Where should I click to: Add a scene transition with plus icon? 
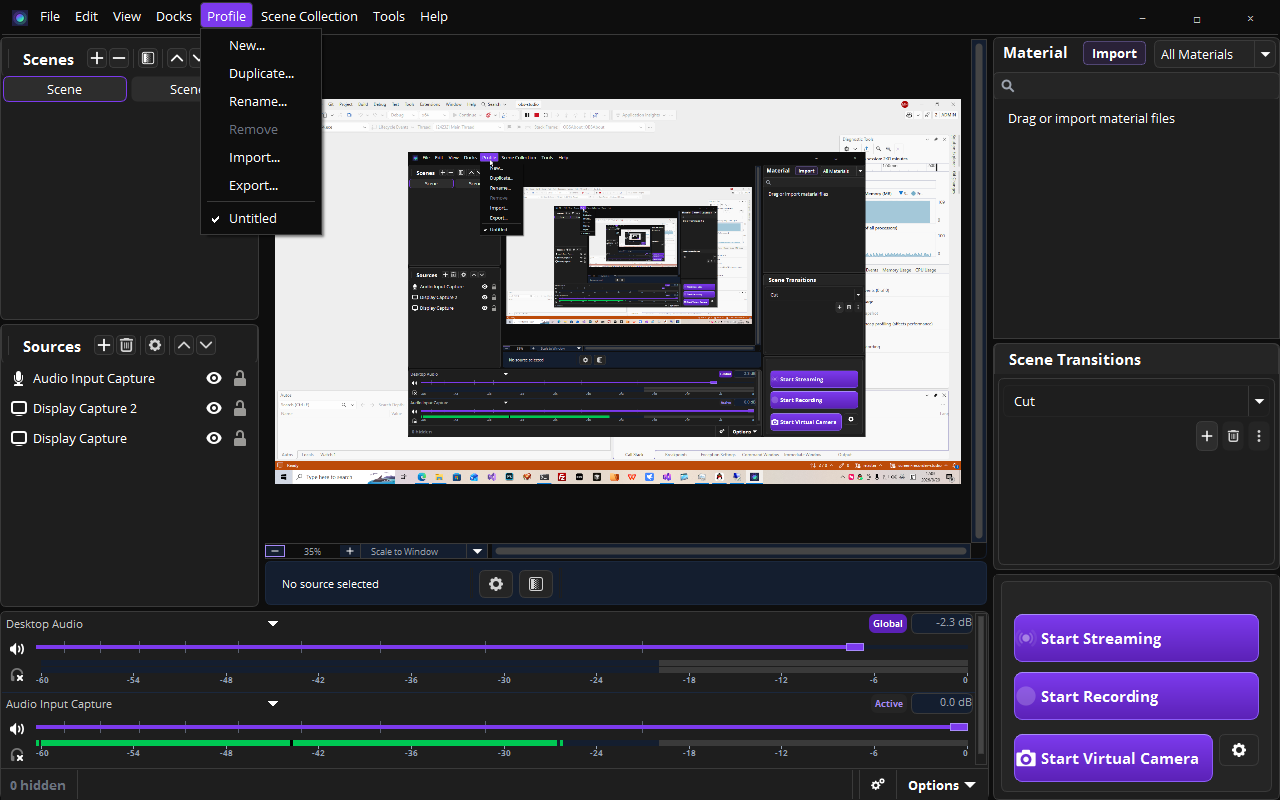pos(1207,436)
